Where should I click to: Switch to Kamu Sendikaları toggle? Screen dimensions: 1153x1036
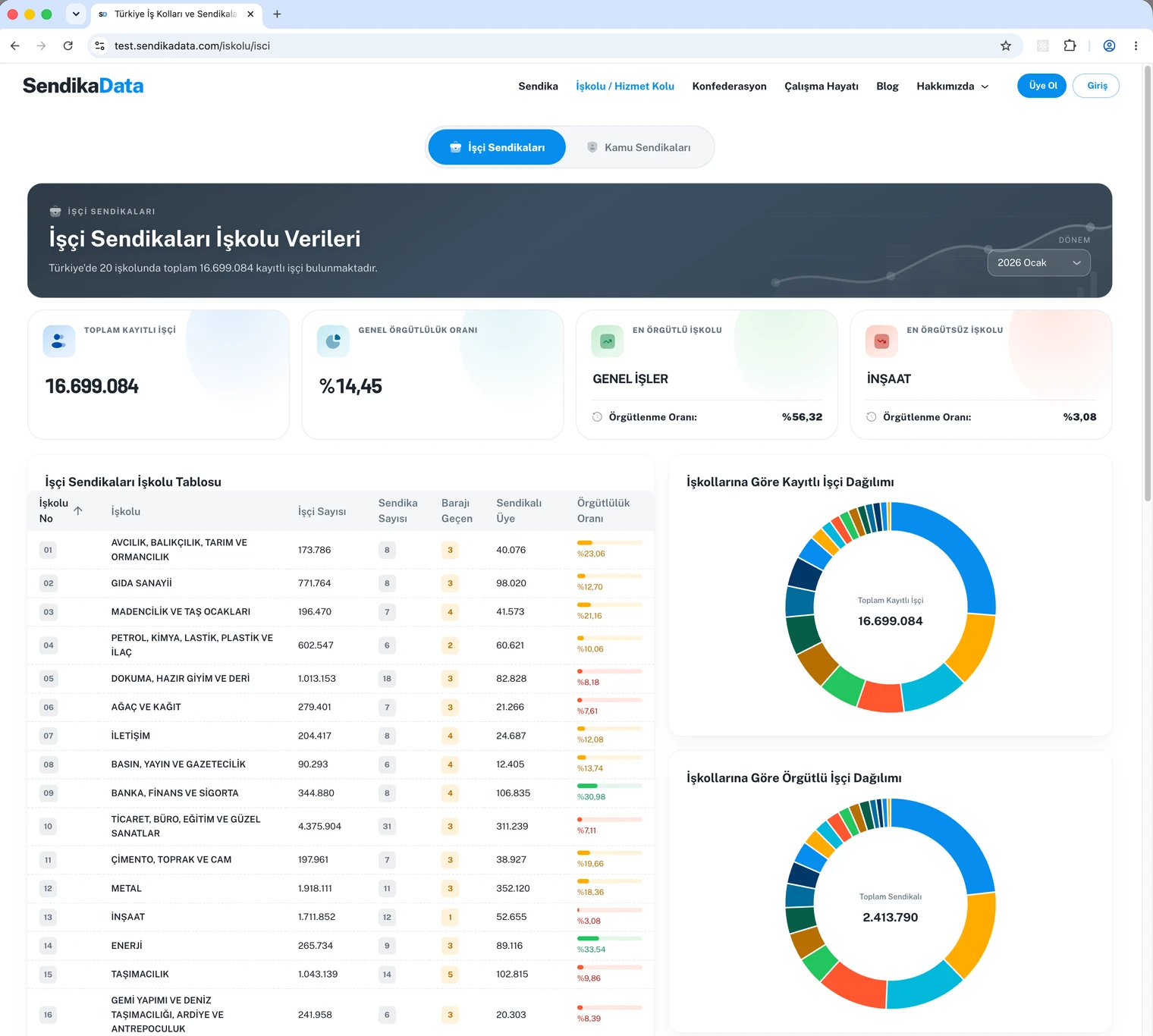point(639,147)
